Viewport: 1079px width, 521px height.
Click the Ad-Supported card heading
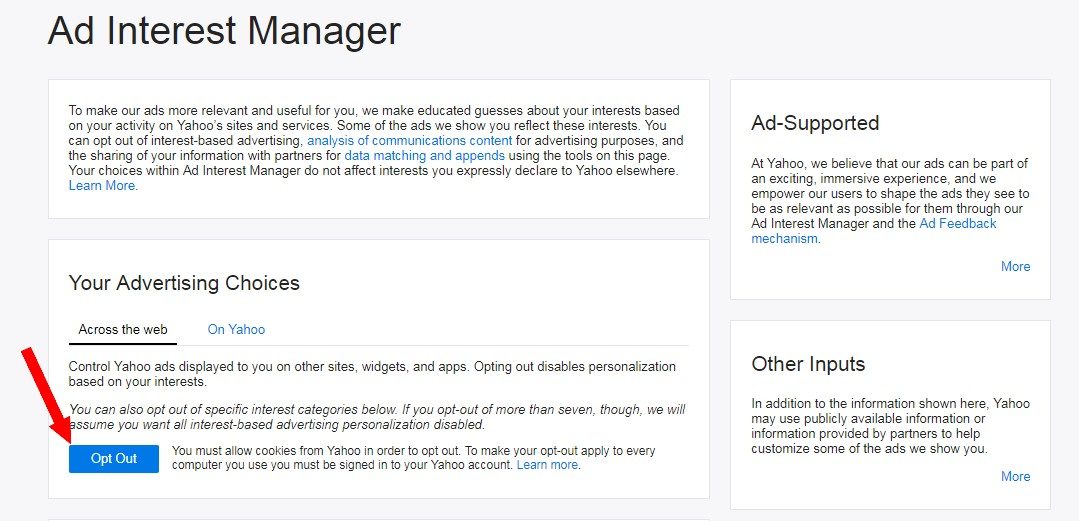coord(815,123)
